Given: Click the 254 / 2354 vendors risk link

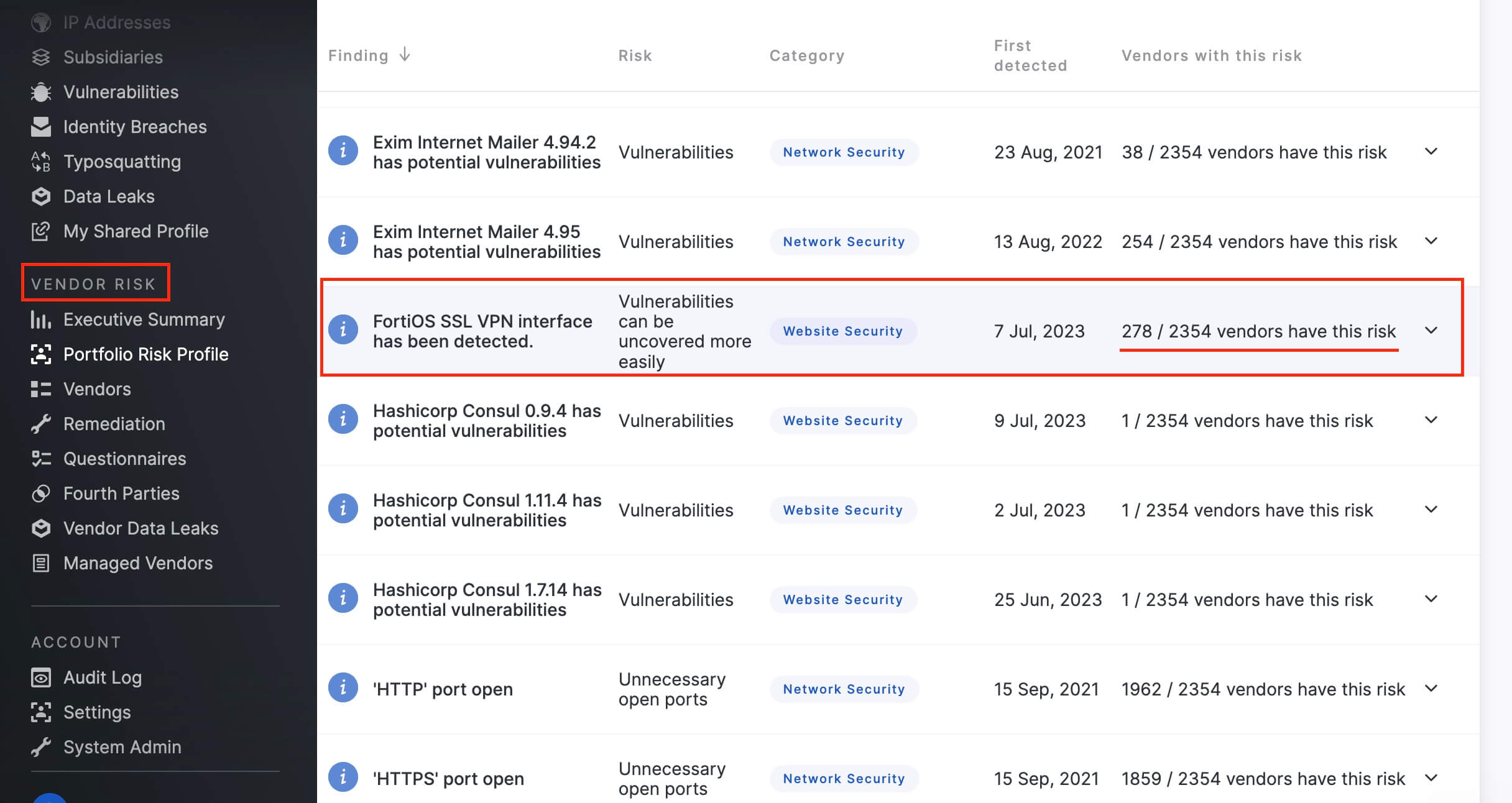Looking at the screenshot, I should coord(1260,241).
